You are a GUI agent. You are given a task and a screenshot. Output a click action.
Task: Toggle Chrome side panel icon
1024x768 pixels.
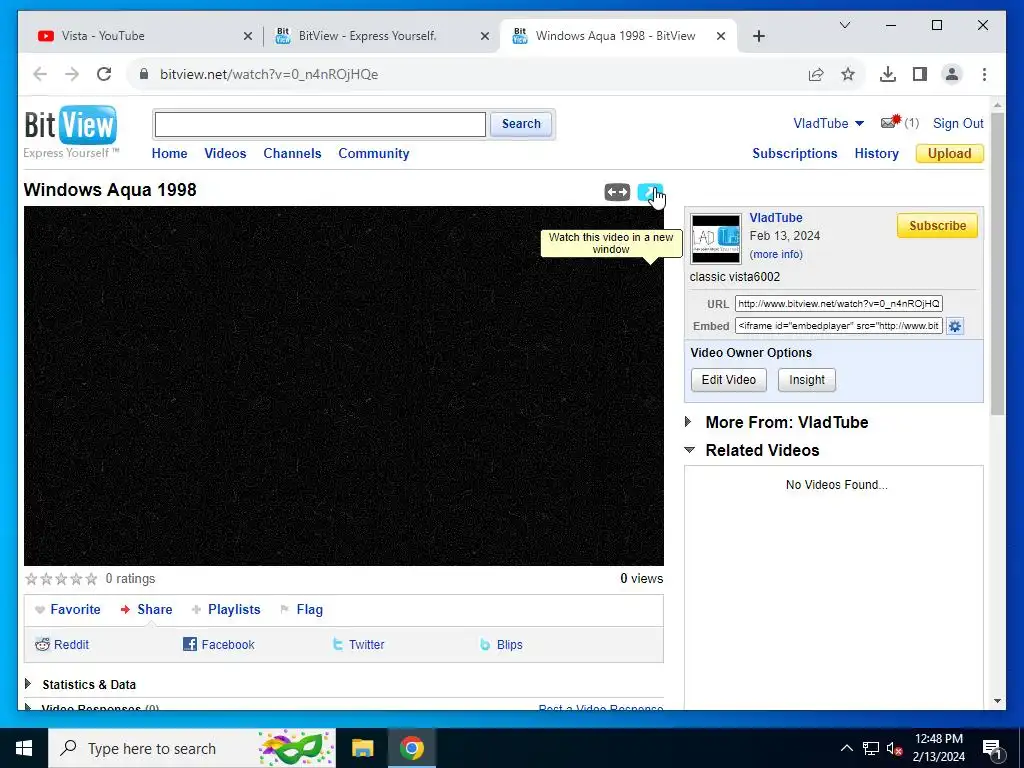(x=920, y=74)
